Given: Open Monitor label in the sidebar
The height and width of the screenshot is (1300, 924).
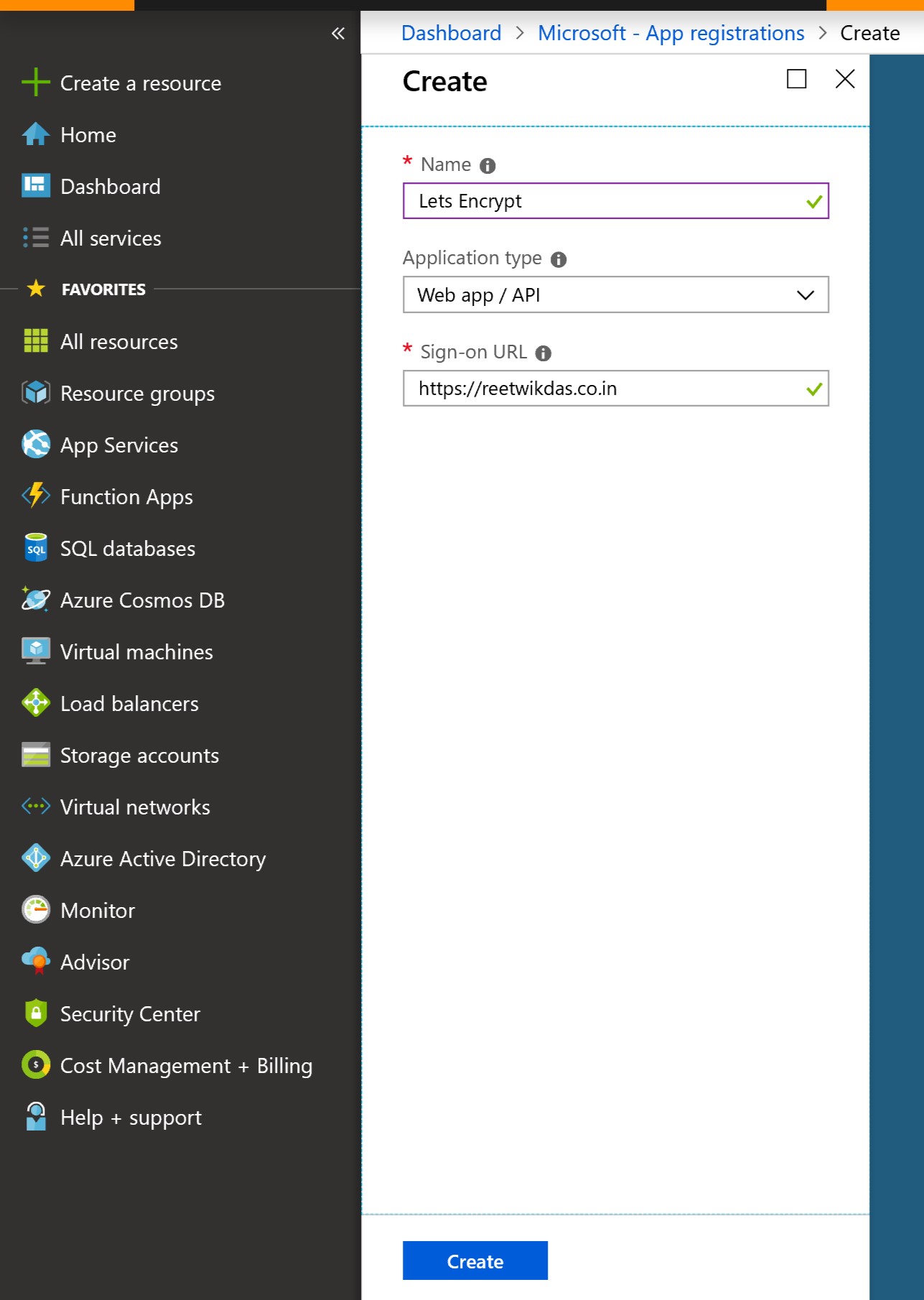Looking at the screenshot, I should point(98,911).
